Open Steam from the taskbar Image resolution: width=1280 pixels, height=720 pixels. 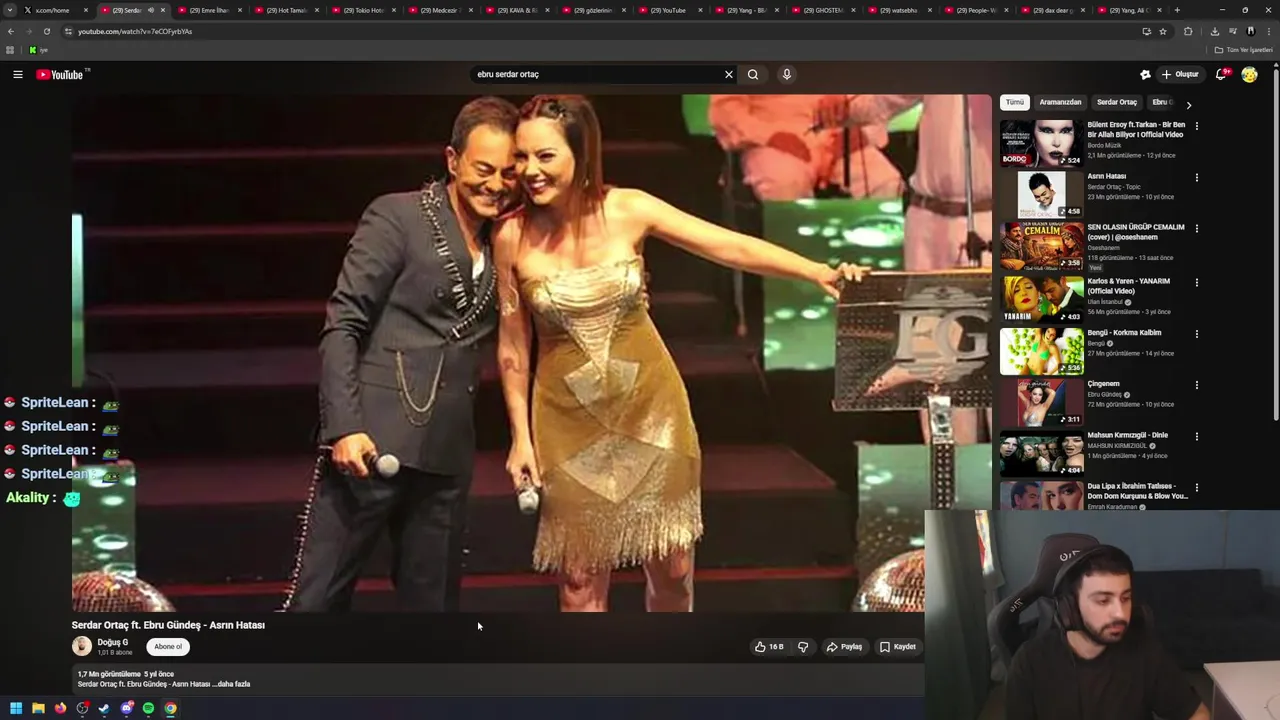[x=104, y=708]
